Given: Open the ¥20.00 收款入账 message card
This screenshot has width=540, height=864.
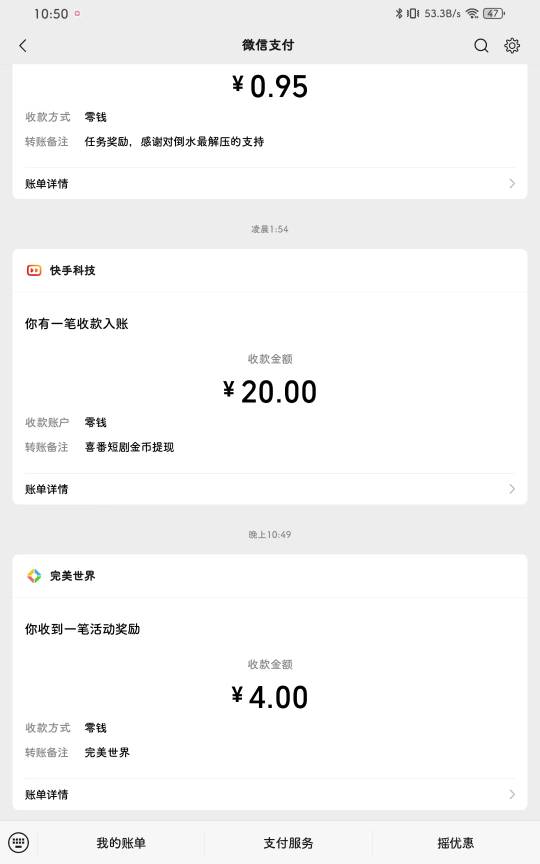Looking at the screenshot, I should click(x=270, y=376).
